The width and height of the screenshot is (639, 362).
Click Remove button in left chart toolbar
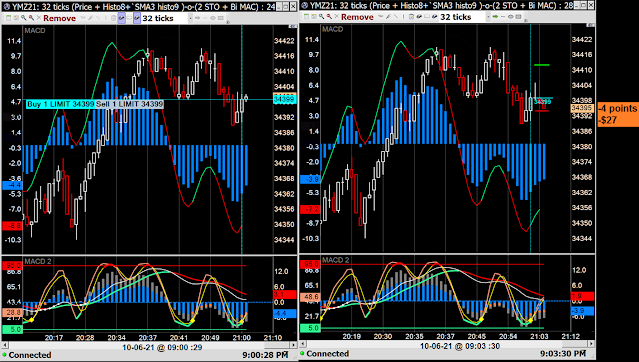point(59,18)
